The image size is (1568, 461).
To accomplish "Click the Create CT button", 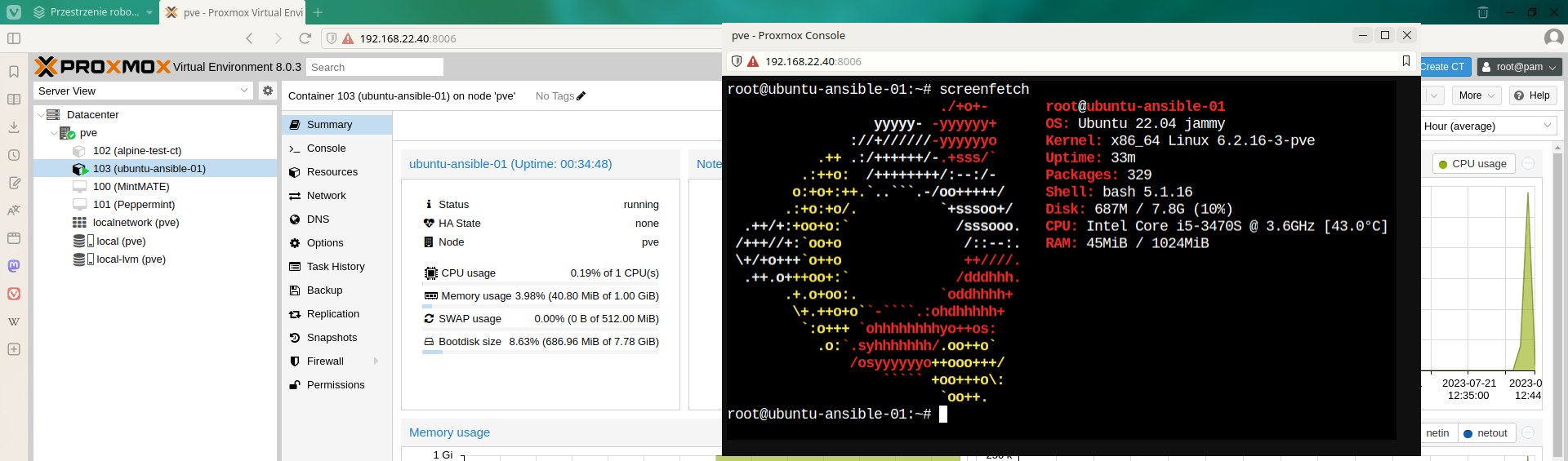I will 1445,67.
